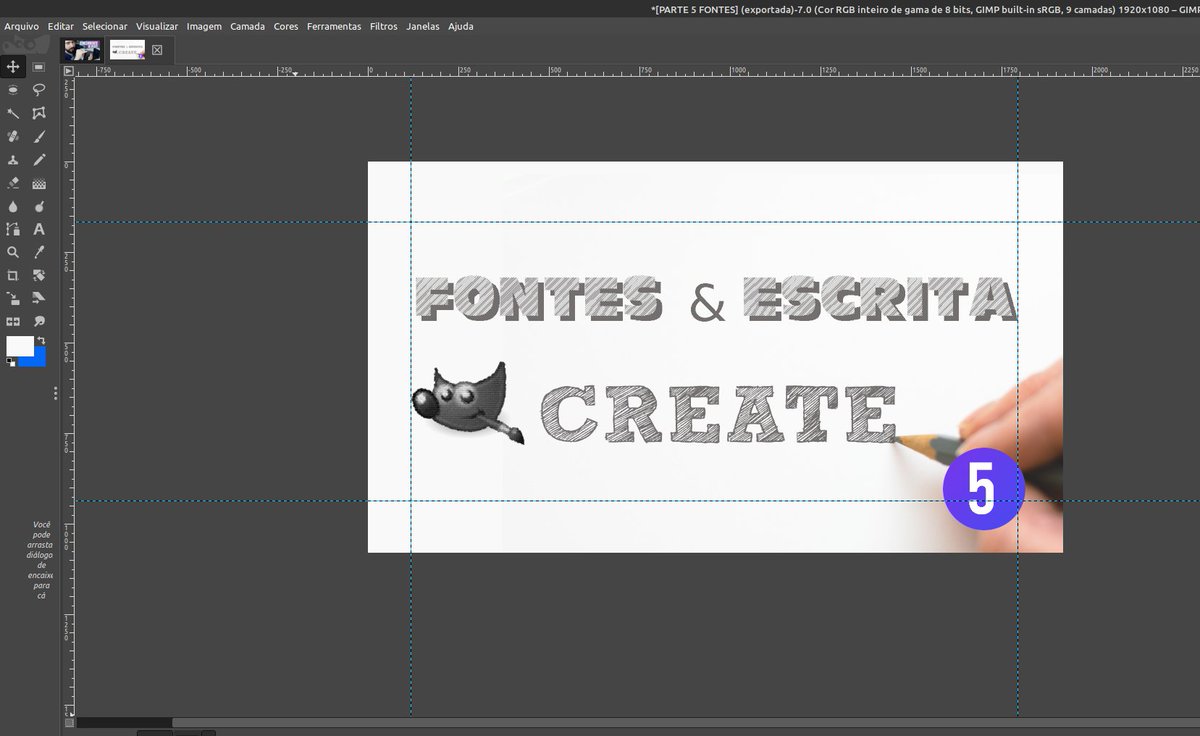This screenshot has height=736, width=1200.
Task: Select the Heal bandage tool
Action: coord(13,136)
